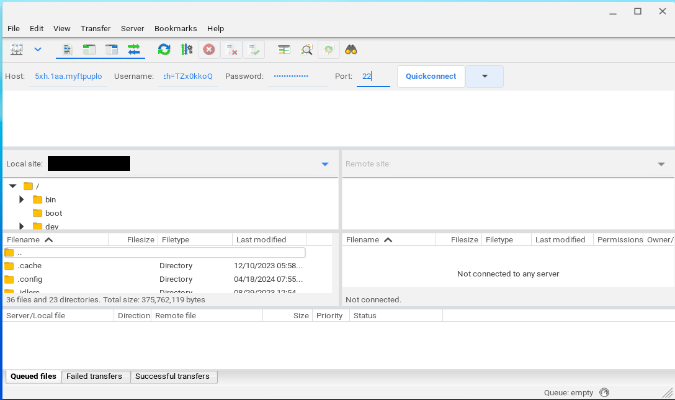
Task: Click the Status queue column header
Action: click(x=396, y=316)
